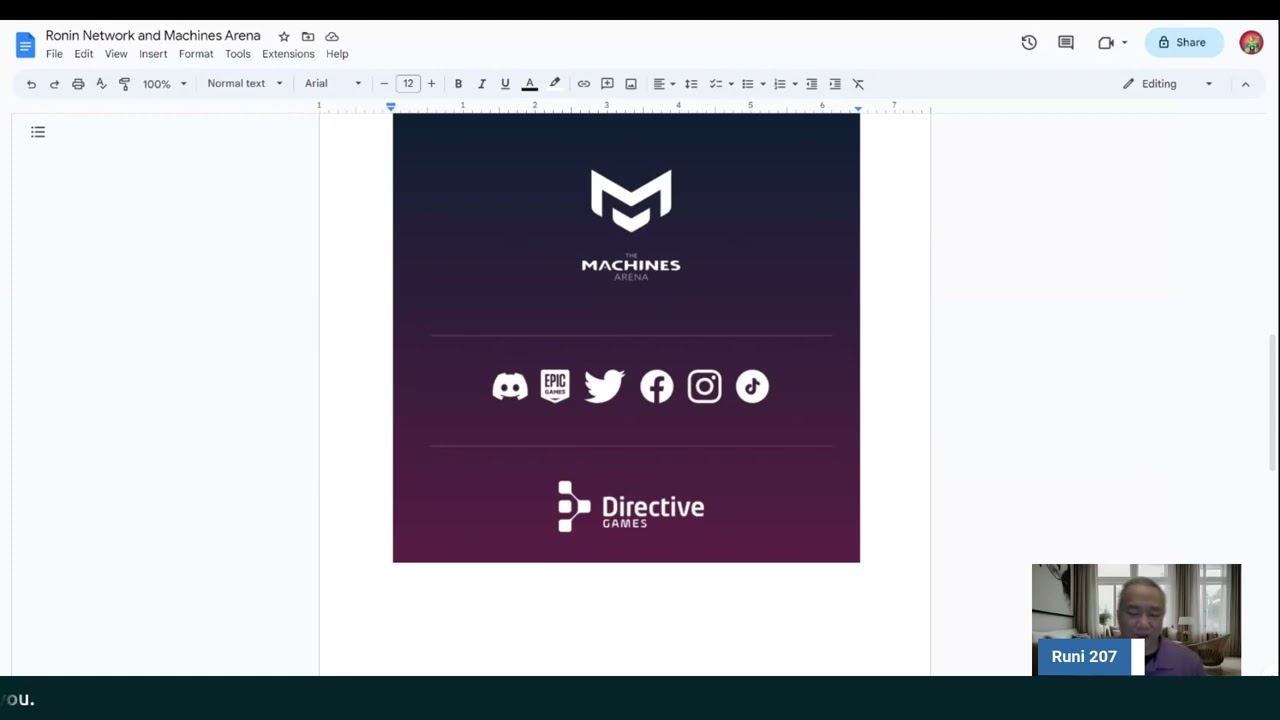Click the Facebook icon in the image
The height and width of the screenshot is (720, 1280).
coord(657,387)
